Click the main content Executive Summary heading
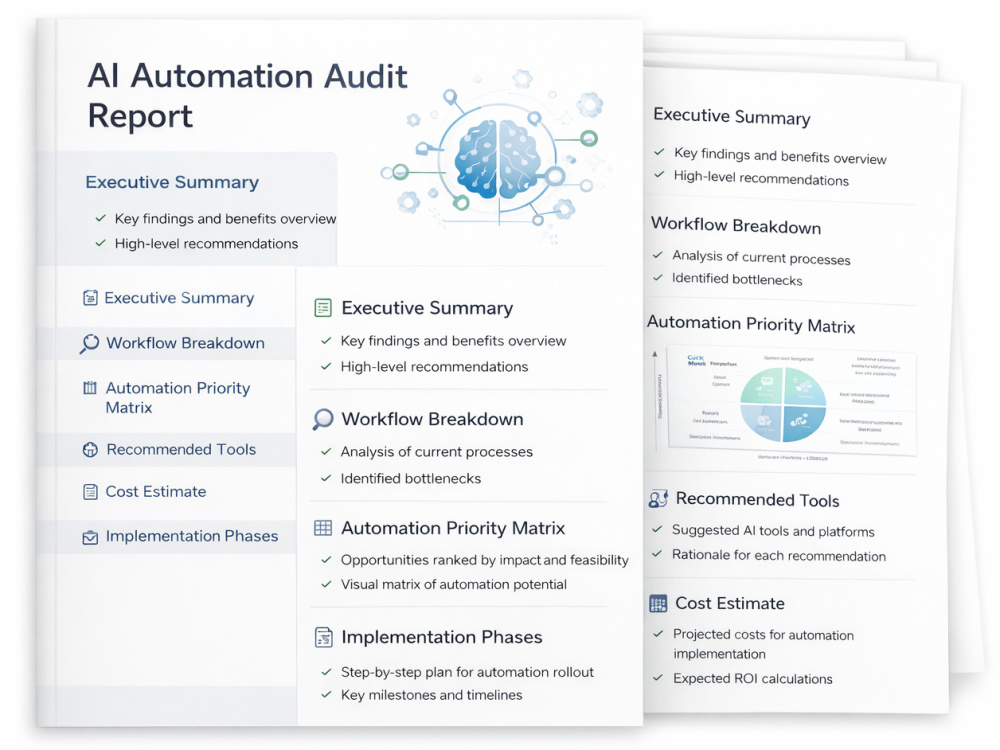This screenshot has width=1000, height=750. tap(427, 308)
